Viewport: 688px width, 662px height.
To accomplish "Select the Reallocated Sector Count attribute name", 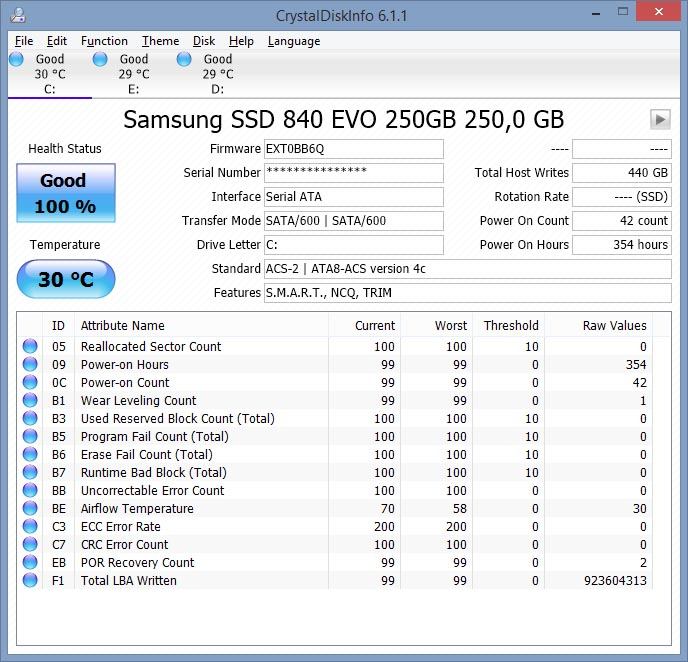I will [x=151, y=347].
